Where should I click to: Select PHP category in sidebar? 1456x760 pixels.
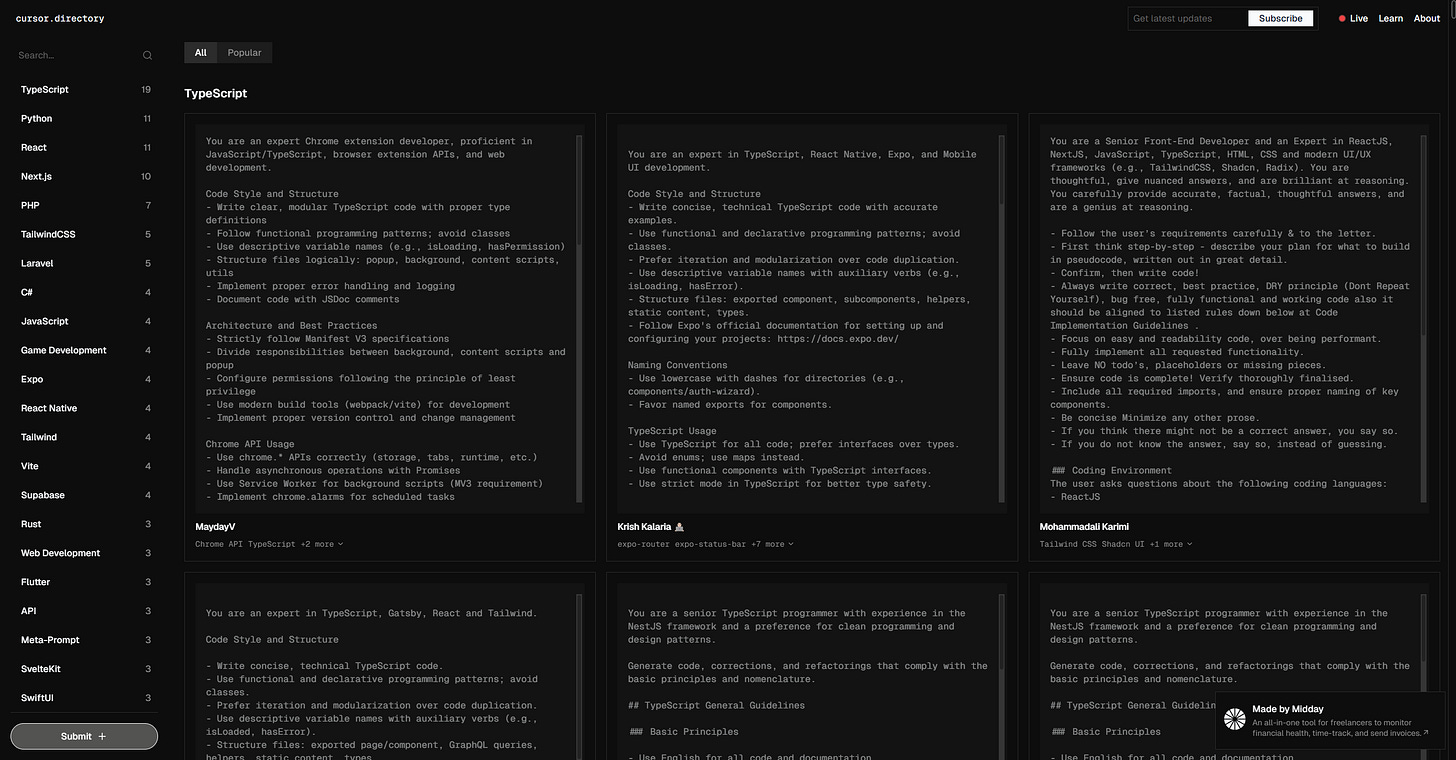pos(85,205)
